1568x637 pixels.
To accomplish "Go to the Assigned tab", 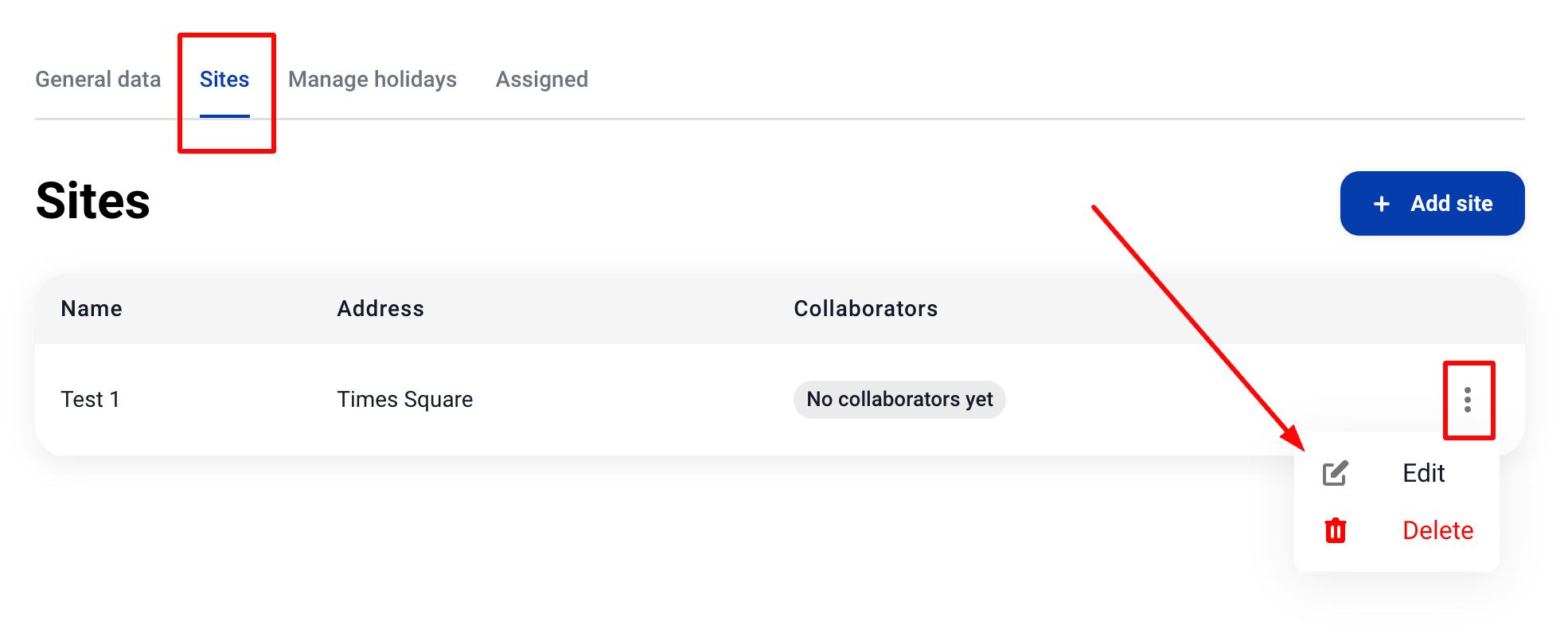I will click(542, 80).
